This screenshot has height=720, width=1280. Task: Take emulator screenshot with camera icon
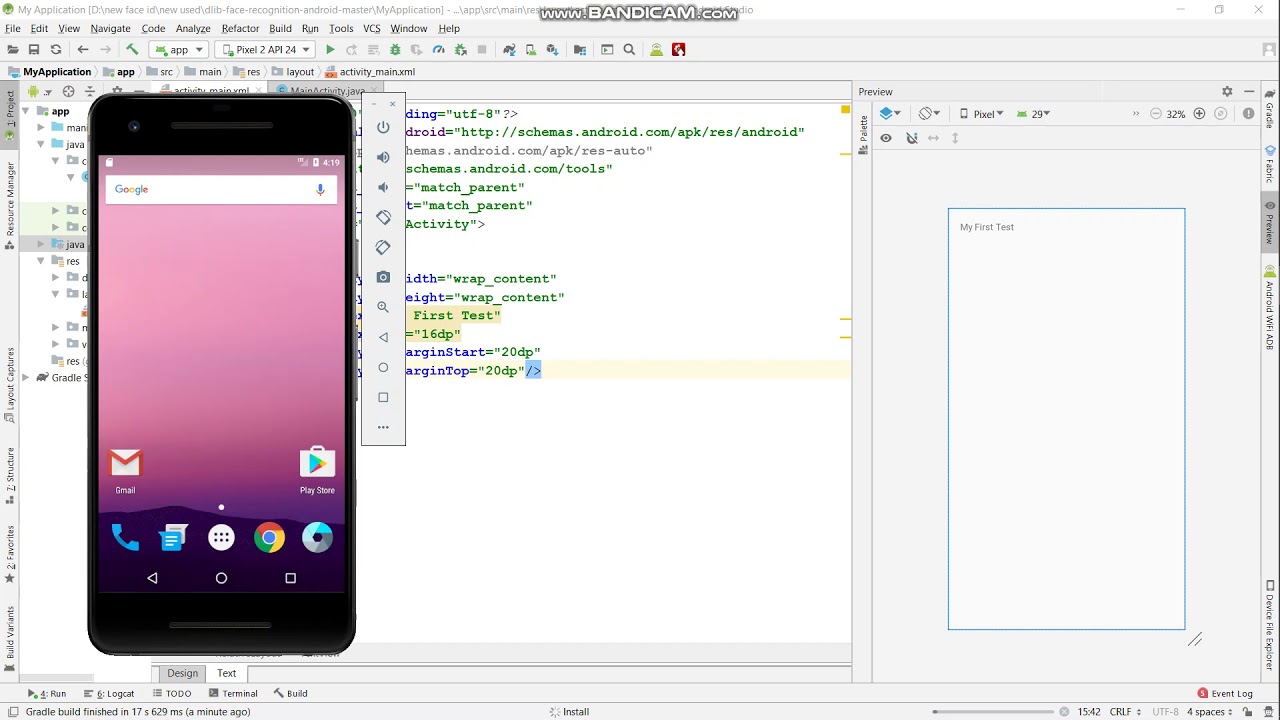coord(383,277)
